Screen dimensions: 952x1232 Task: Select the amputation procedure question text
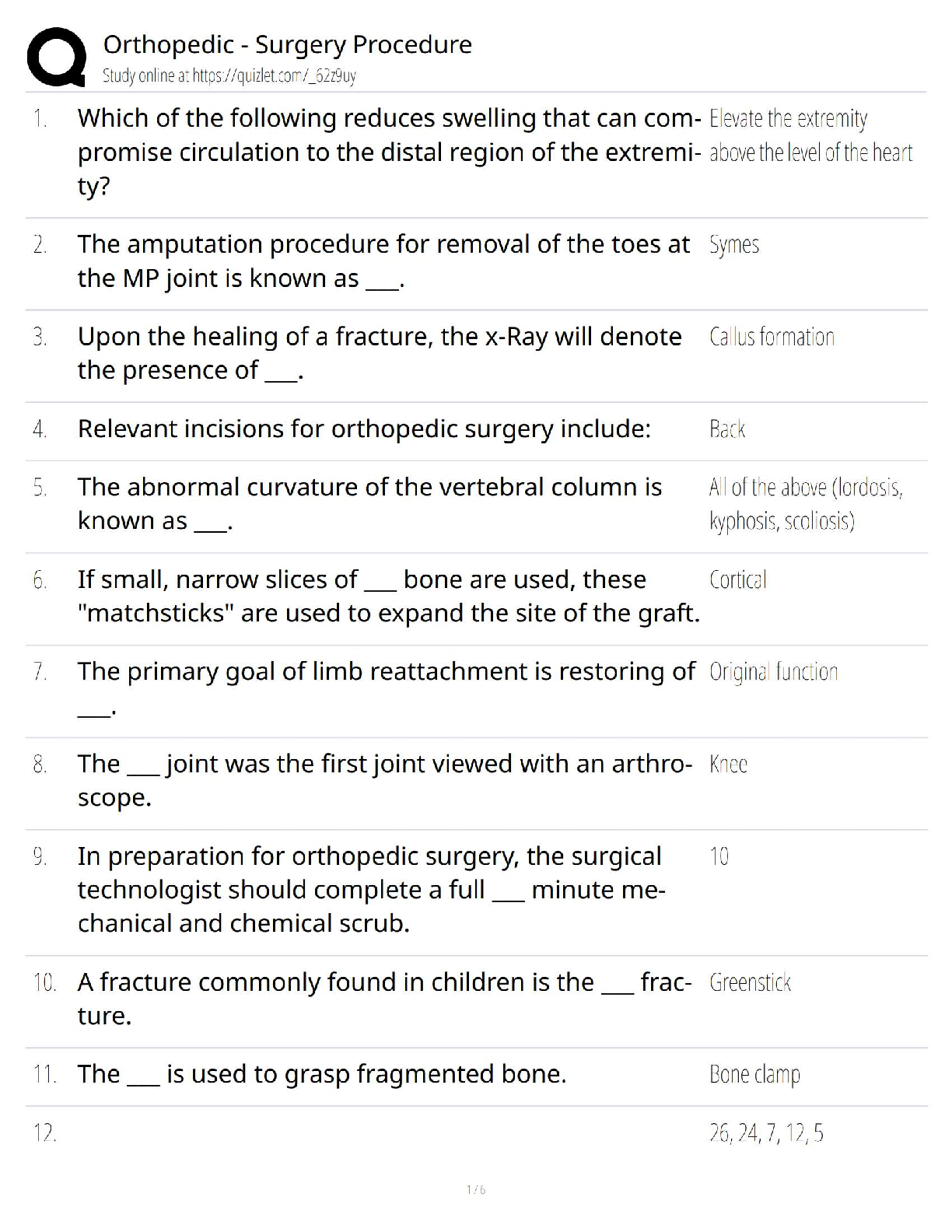[x=383, y=261]
